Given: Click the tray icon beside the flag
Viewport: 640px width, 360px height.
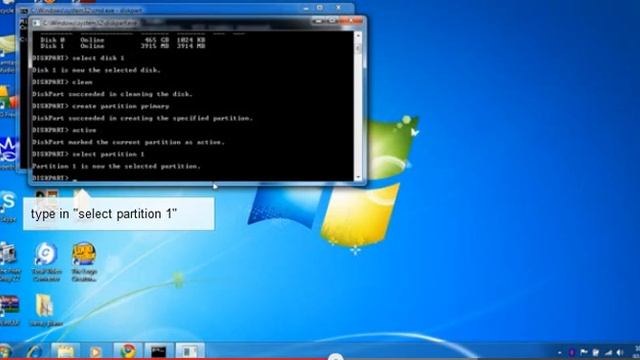Looking at the screenshot, I should click(x=596, y=352).
